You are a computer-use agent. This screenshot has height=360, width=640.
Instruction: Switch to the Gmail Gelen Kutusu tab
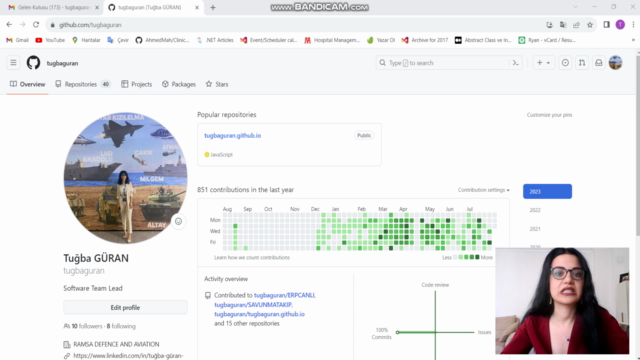coord(53,7)
